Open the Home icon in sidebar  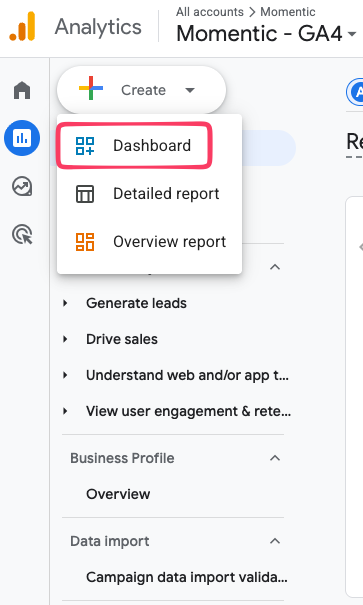pyautogui.click(x=22, y=90)
